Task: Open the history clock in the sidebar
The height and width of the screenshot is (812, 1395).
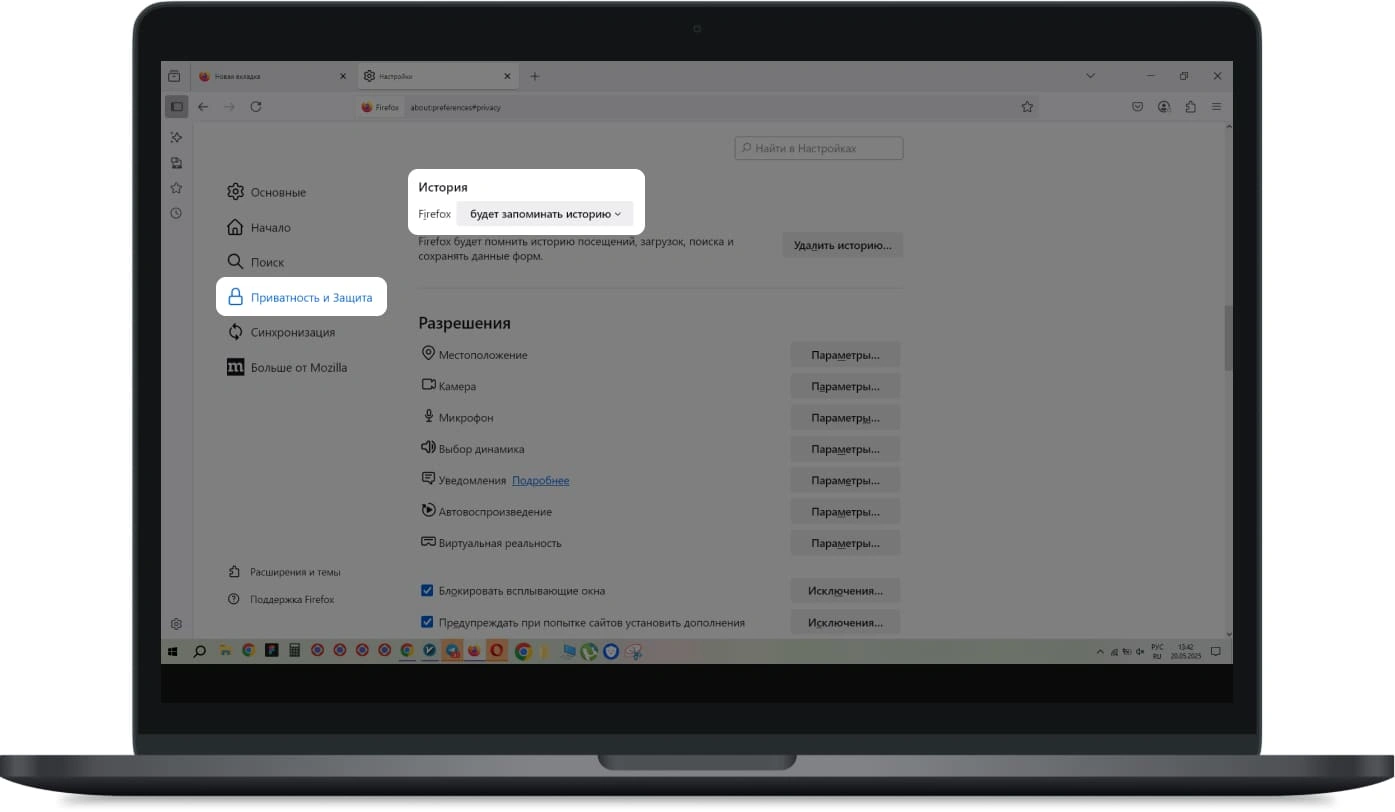Action: (176, 213)
